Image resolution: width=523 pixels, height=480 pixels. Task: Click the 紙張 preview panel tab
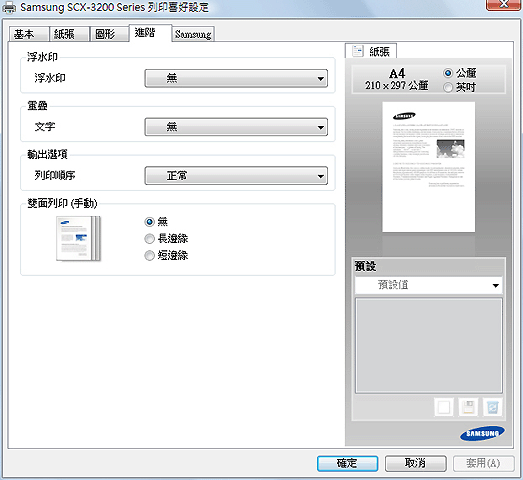point(371,51)
